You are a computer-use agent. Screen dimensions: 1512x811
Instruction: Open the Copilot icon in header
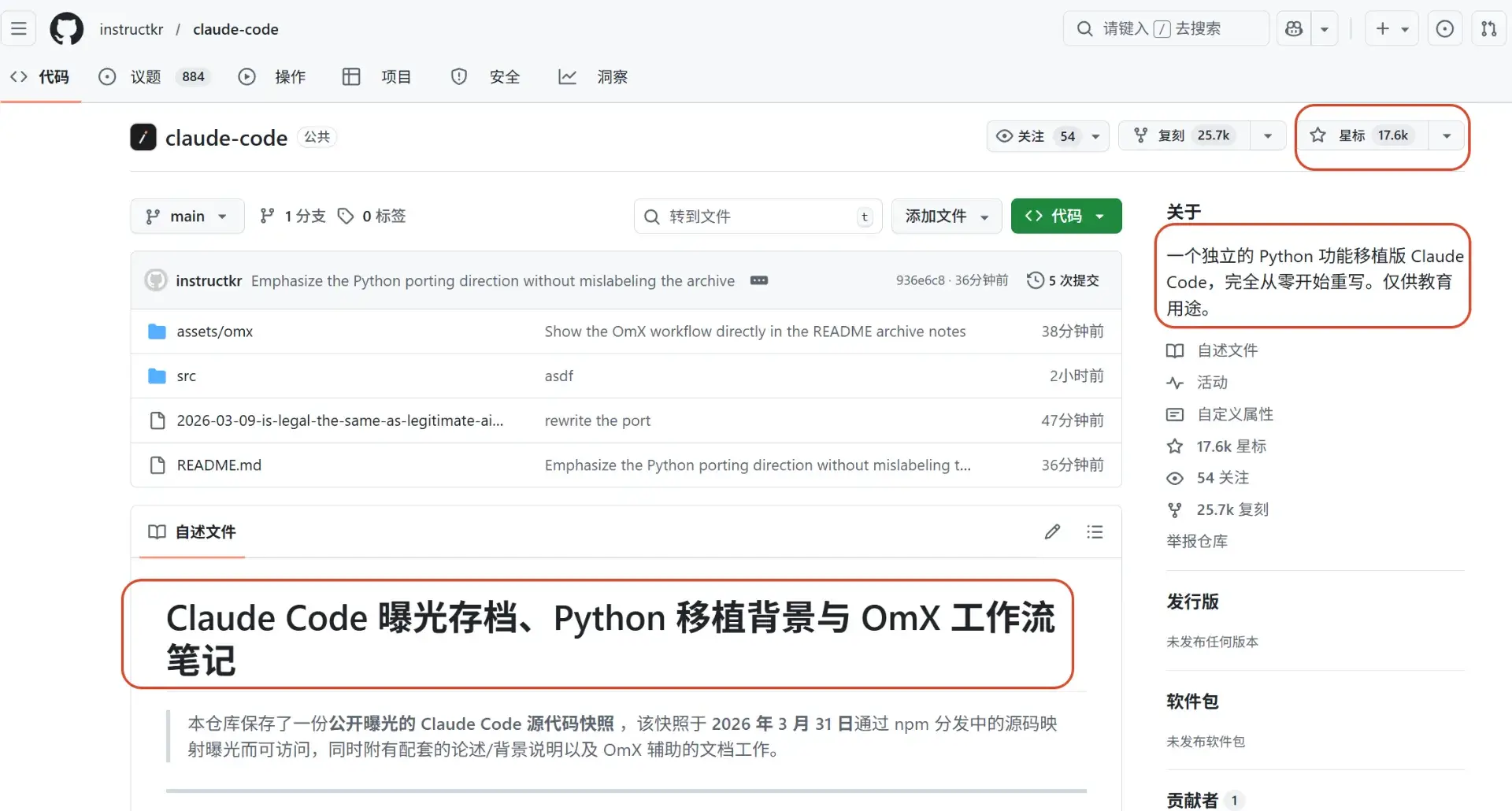(1293, 29)
